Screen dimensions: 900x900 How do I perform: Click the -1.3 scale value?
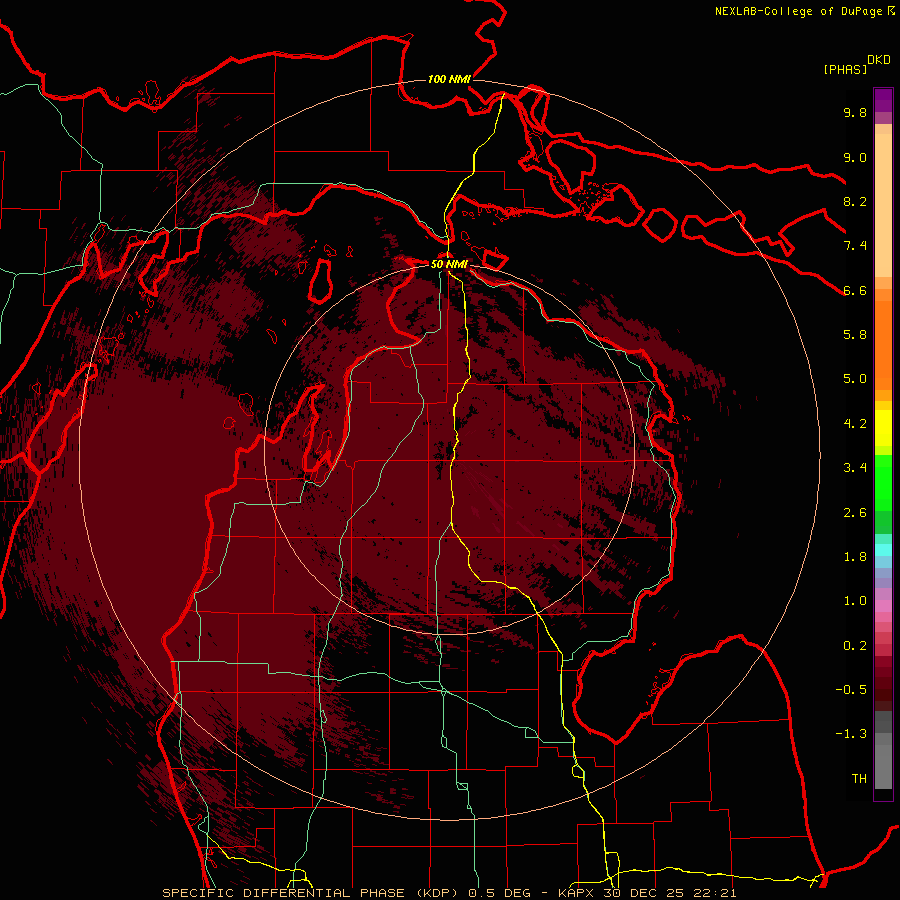pos(851,734)
